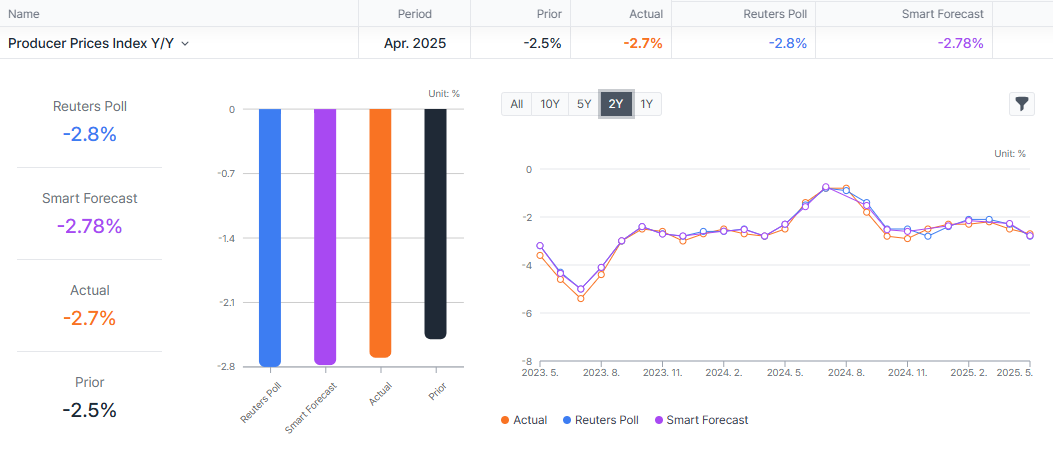Click the Apr. 2025 period cell

[415, 44]
